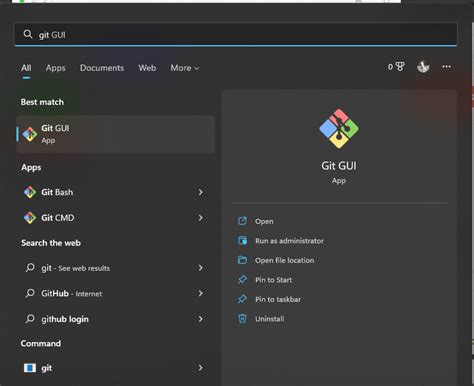The width and height of the screenshot is (474, 386).
Task: Click the trash icon next to Uninstall
Action: [242, 319]
